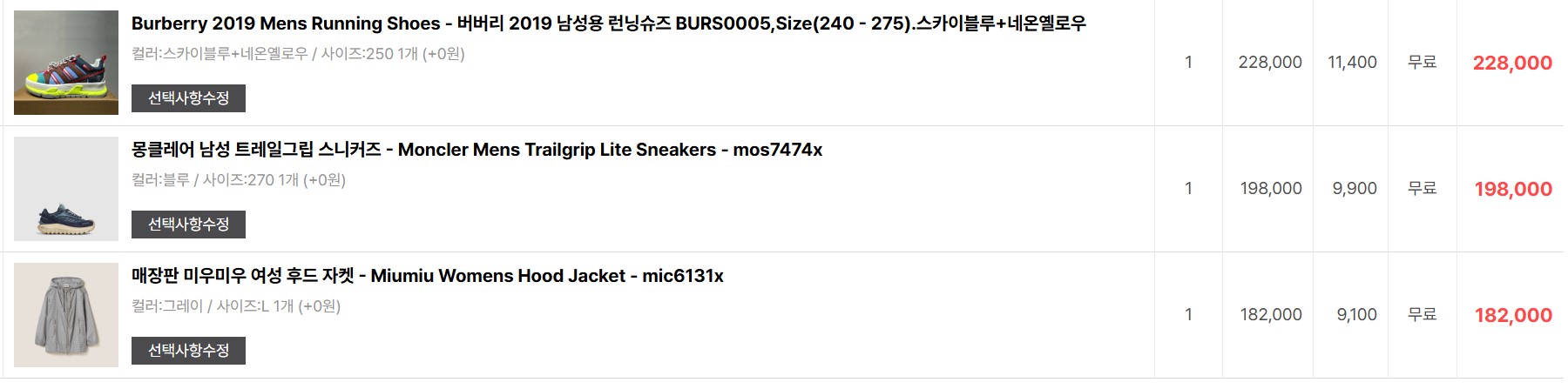Click the 9,100 points value
The width and height of the screenshot is (1568, 389).
1356,315
